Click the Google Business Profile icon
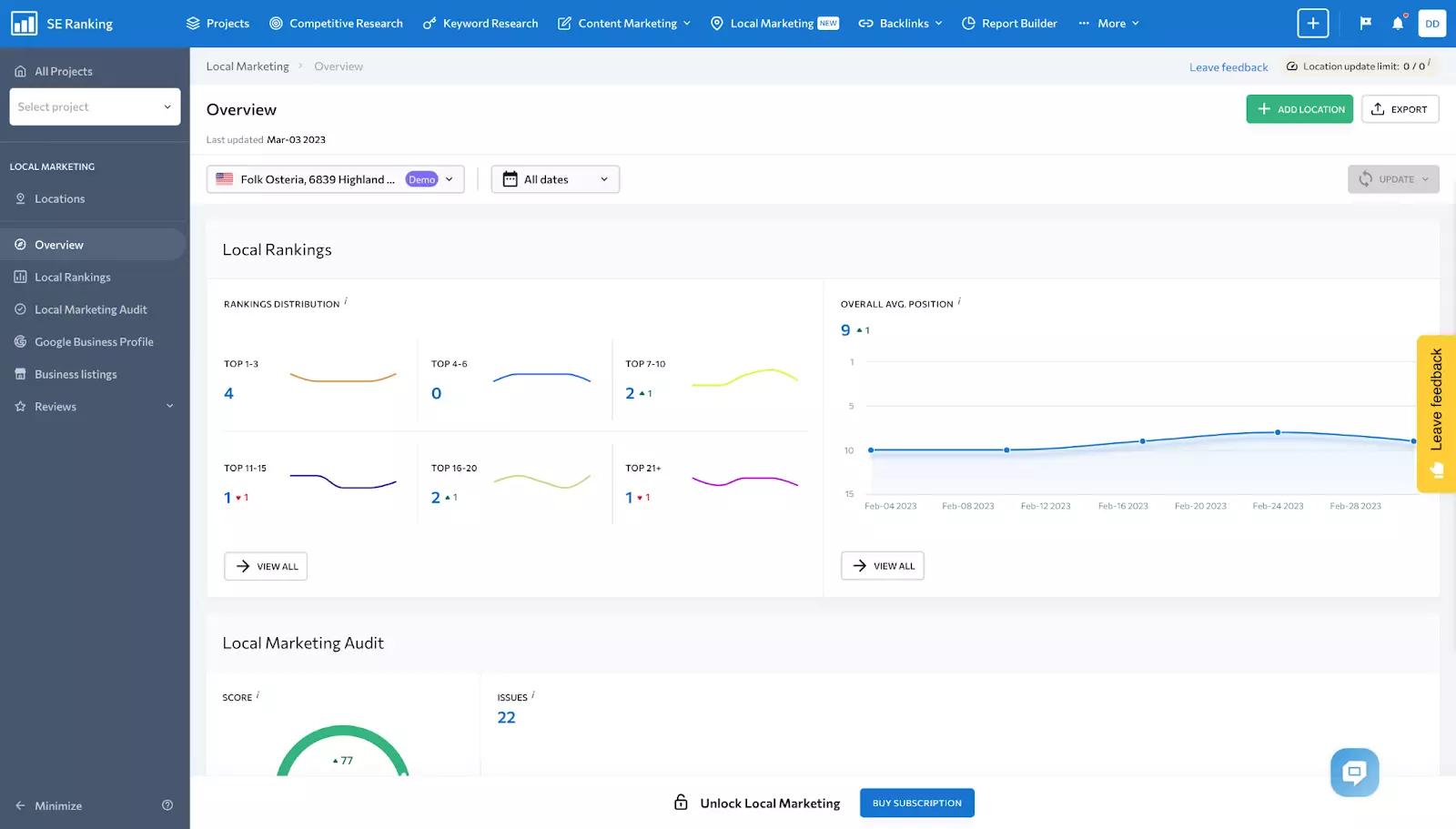1456x829 pixels. (20, 342)
